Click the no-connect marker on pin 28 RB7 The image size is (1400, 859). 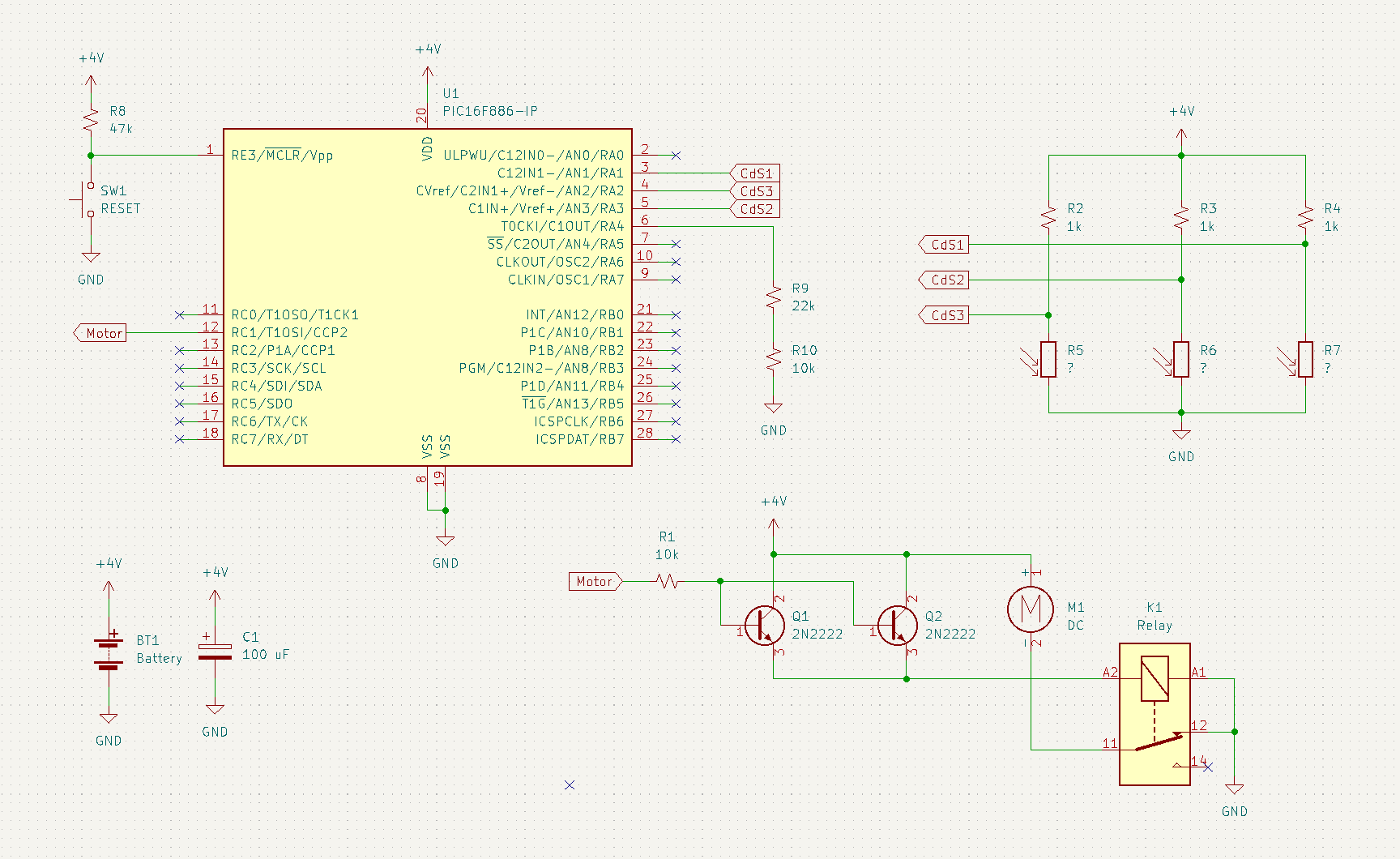click(x=677, y=439)
